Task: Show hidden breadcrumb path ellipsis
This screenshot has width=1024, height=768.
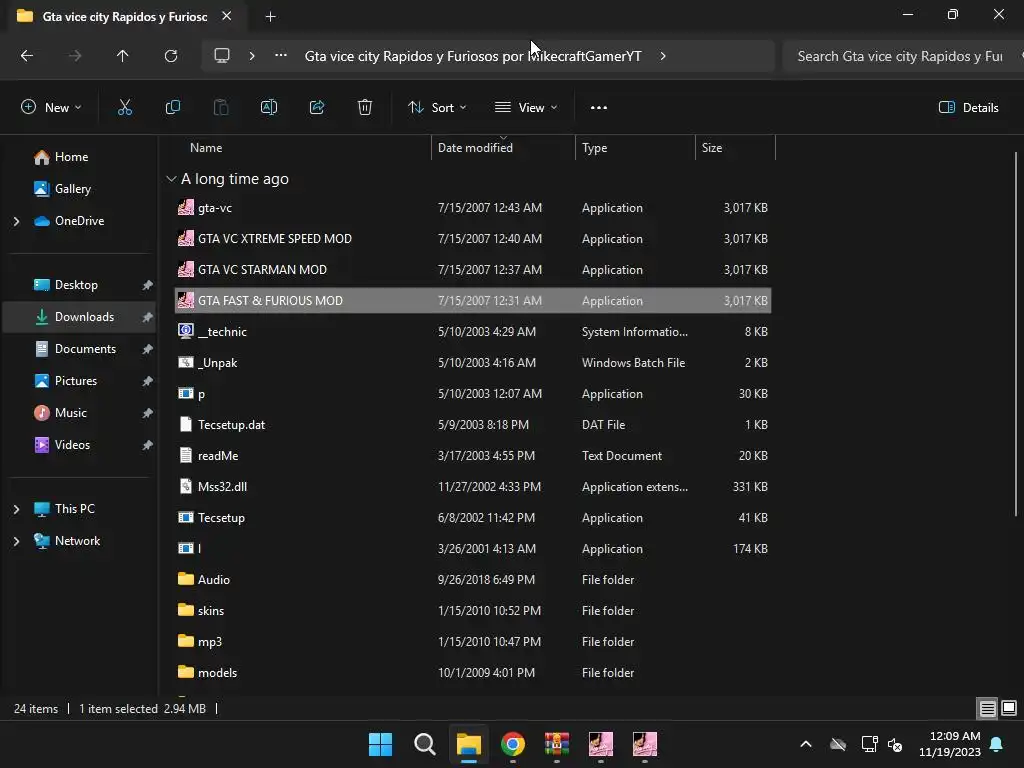Action: pos(281,56)
